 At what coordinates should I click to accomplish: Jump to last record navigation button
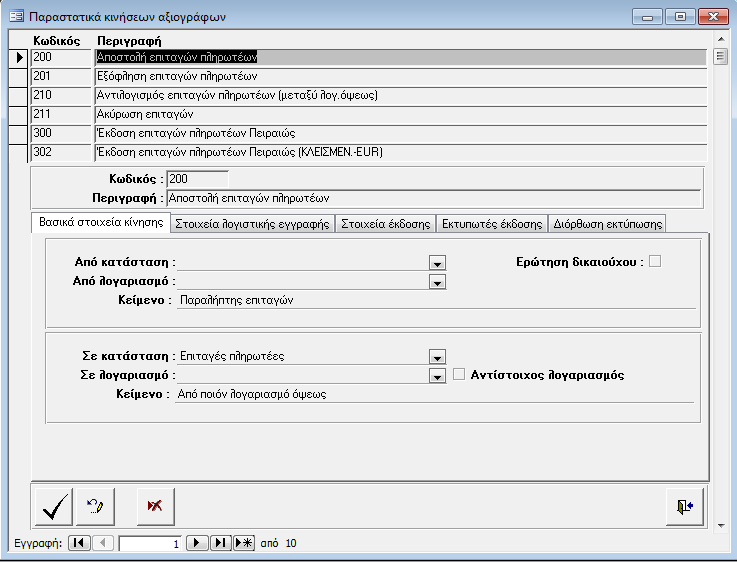tap(221, 543)
